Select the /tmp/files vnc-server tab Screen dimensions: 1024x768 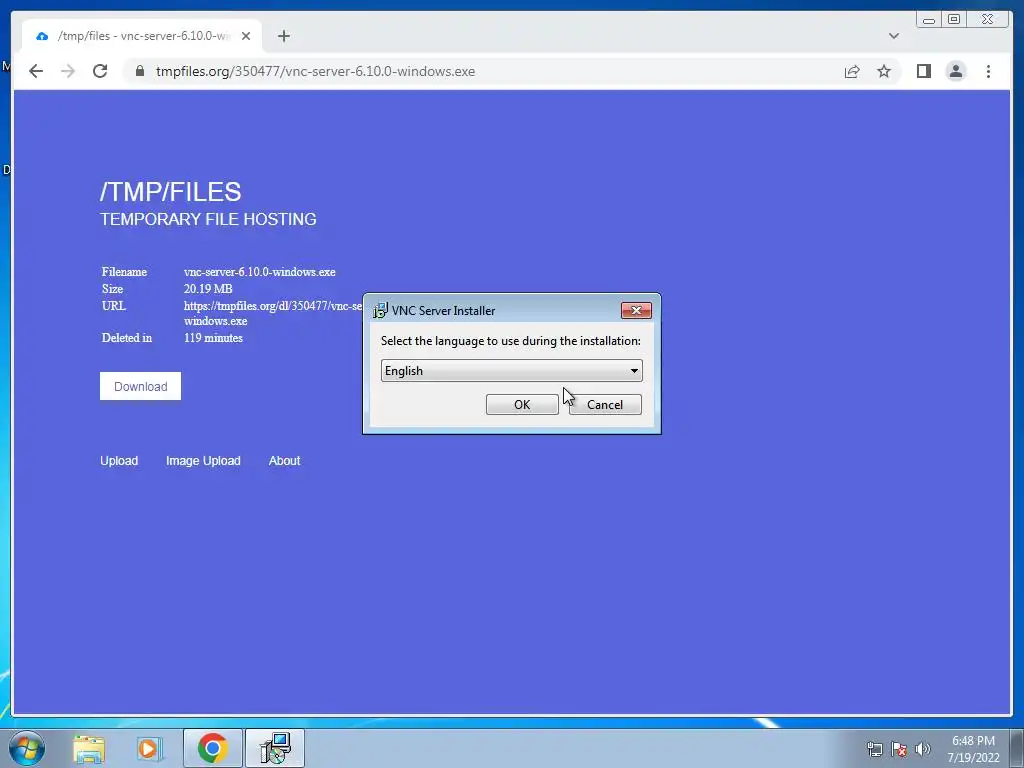pyautogui.click(x=142, y=36)
